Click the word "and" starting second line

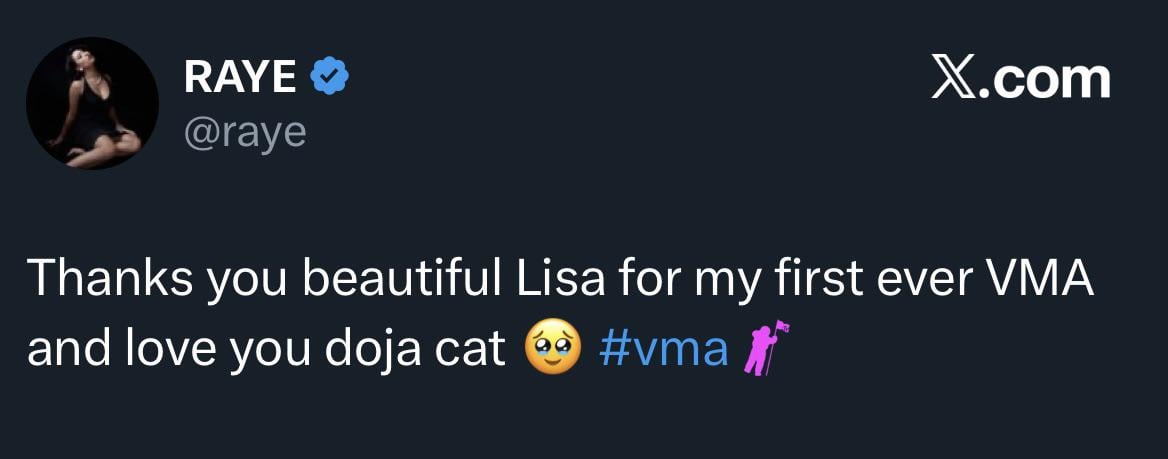62,350
